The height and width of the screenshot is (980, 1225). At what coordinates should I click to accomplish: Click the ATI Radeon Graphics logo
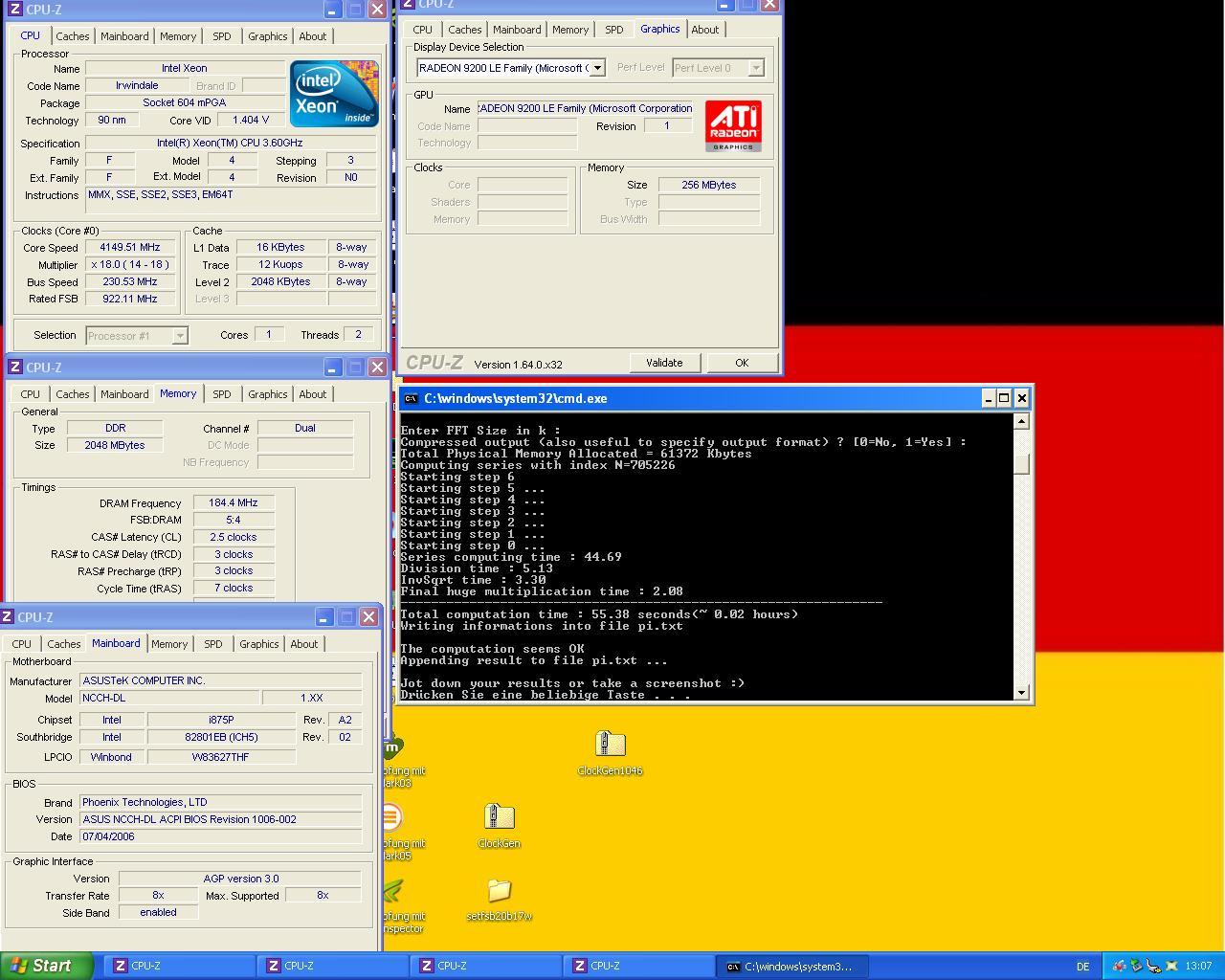(733, 125)
